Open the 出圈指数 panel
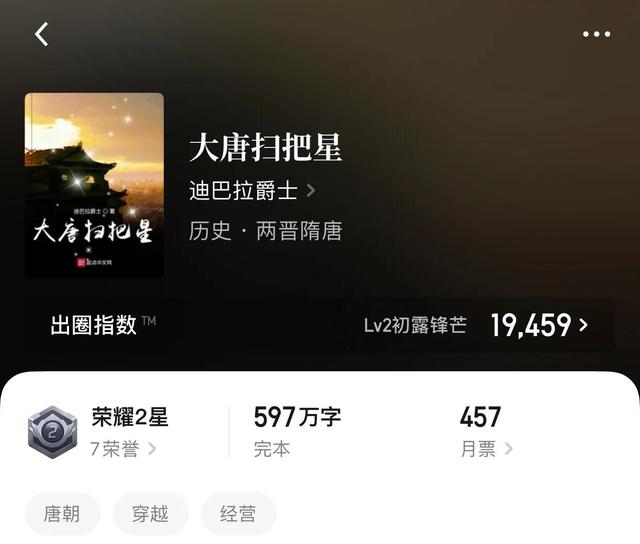 [x=319, y=325]
